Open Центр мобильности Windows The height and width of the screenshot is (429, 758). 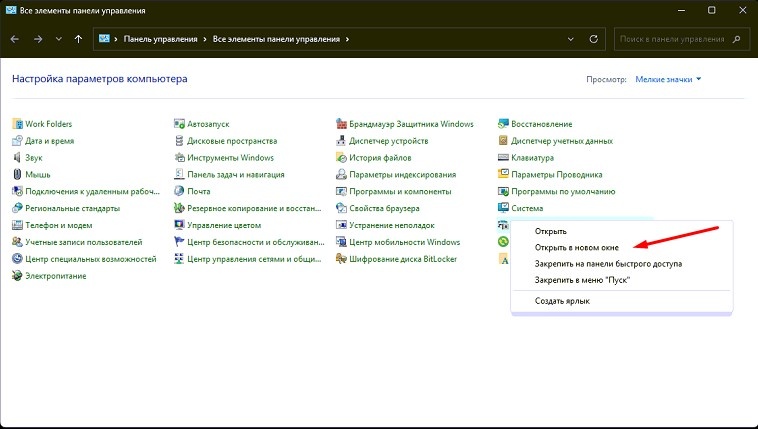[405, 242]
